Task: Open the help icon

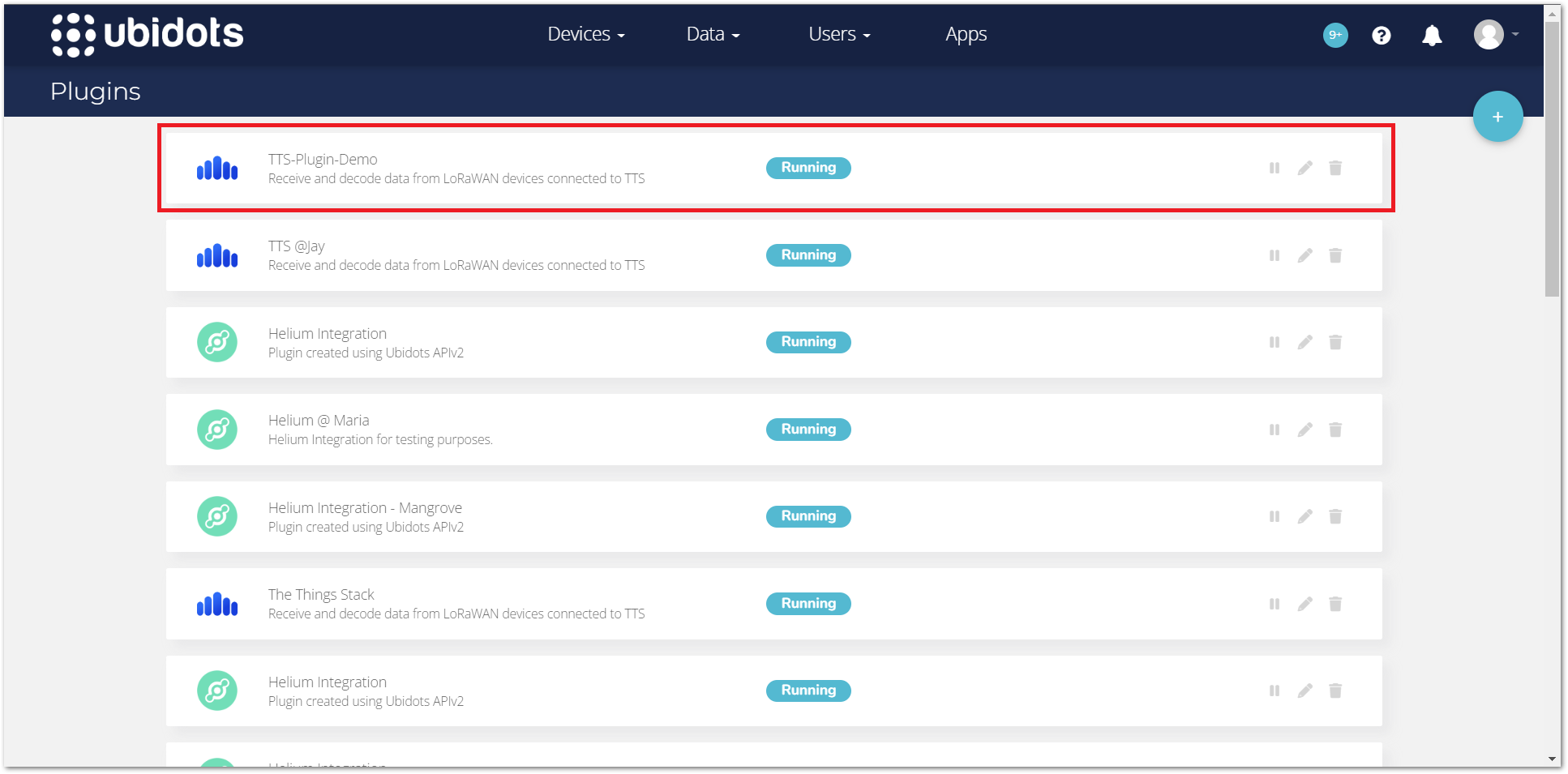Action: [1381, 35]
